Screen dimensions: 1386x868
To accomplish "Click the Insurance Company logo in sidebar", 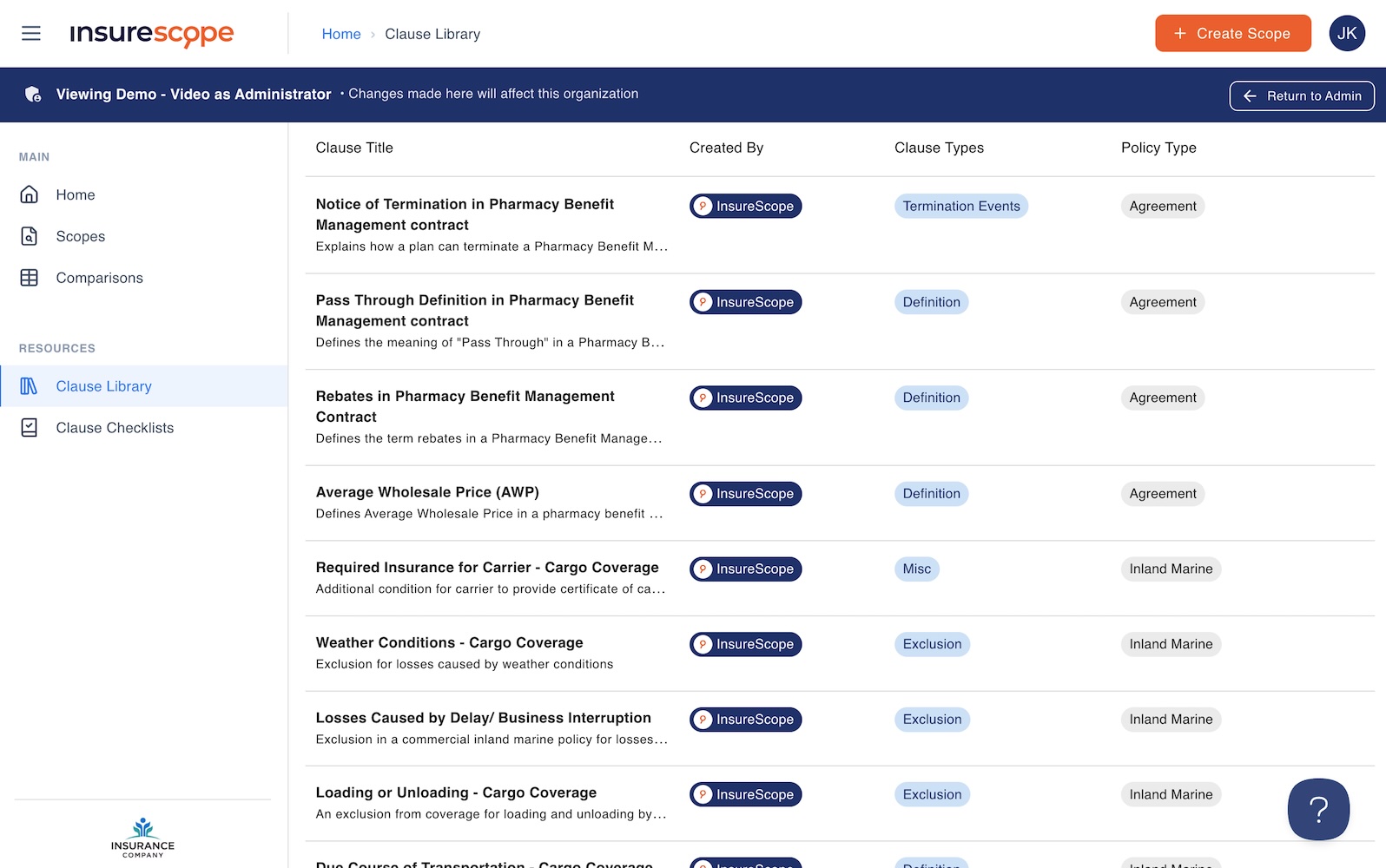I will tap(142, 837).
